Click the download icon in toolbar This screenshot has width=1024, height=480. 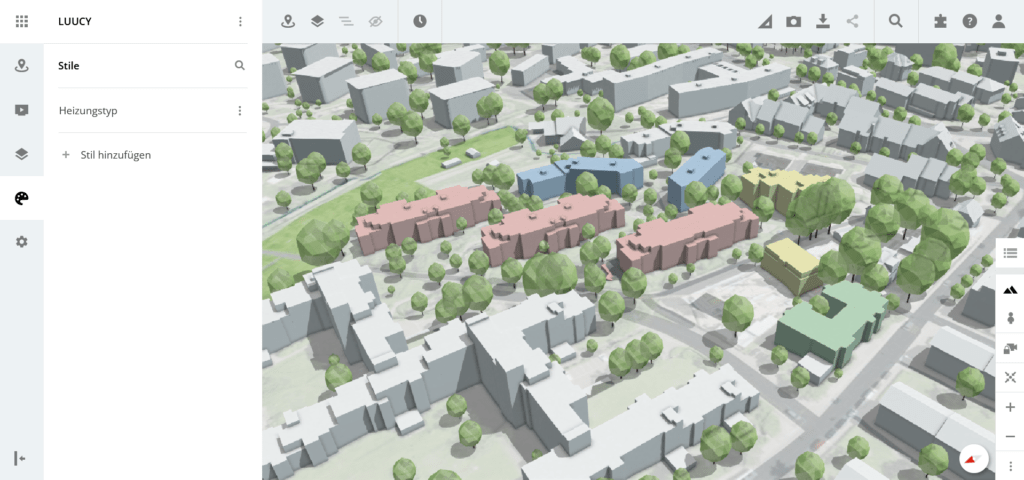(823, 21)
